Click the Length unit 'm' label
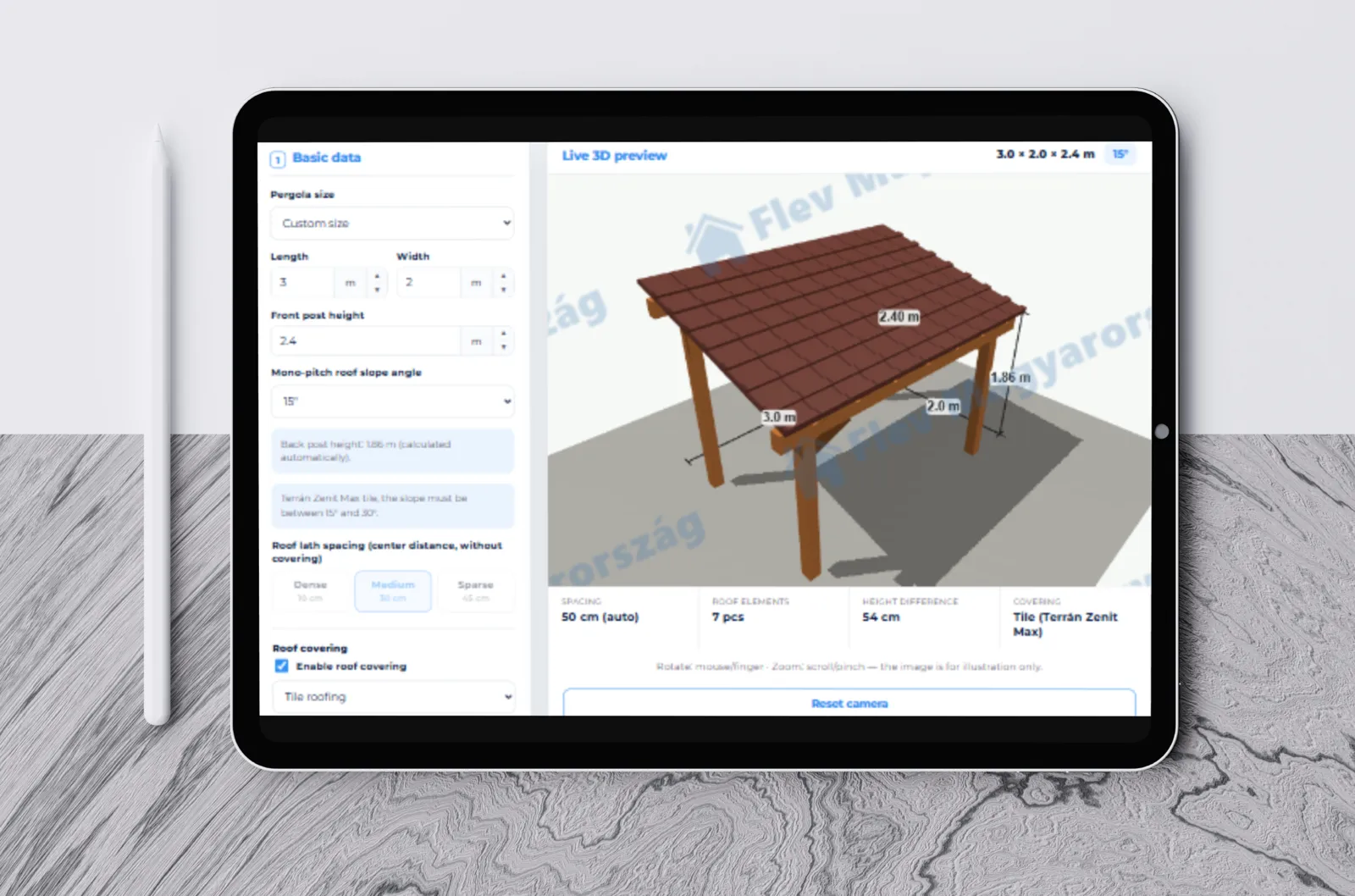Viewport: 1355px width, 896px height. click(351, 283)
